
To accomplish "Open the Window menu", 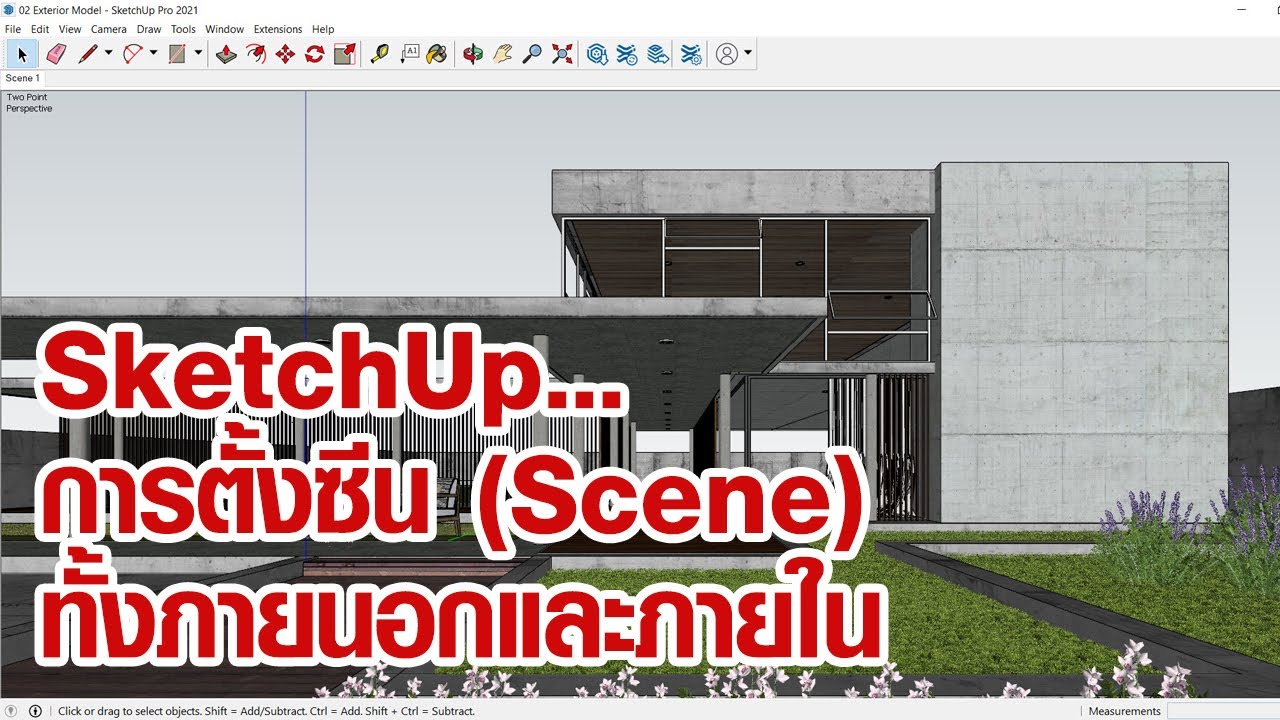I will (225, 29).
